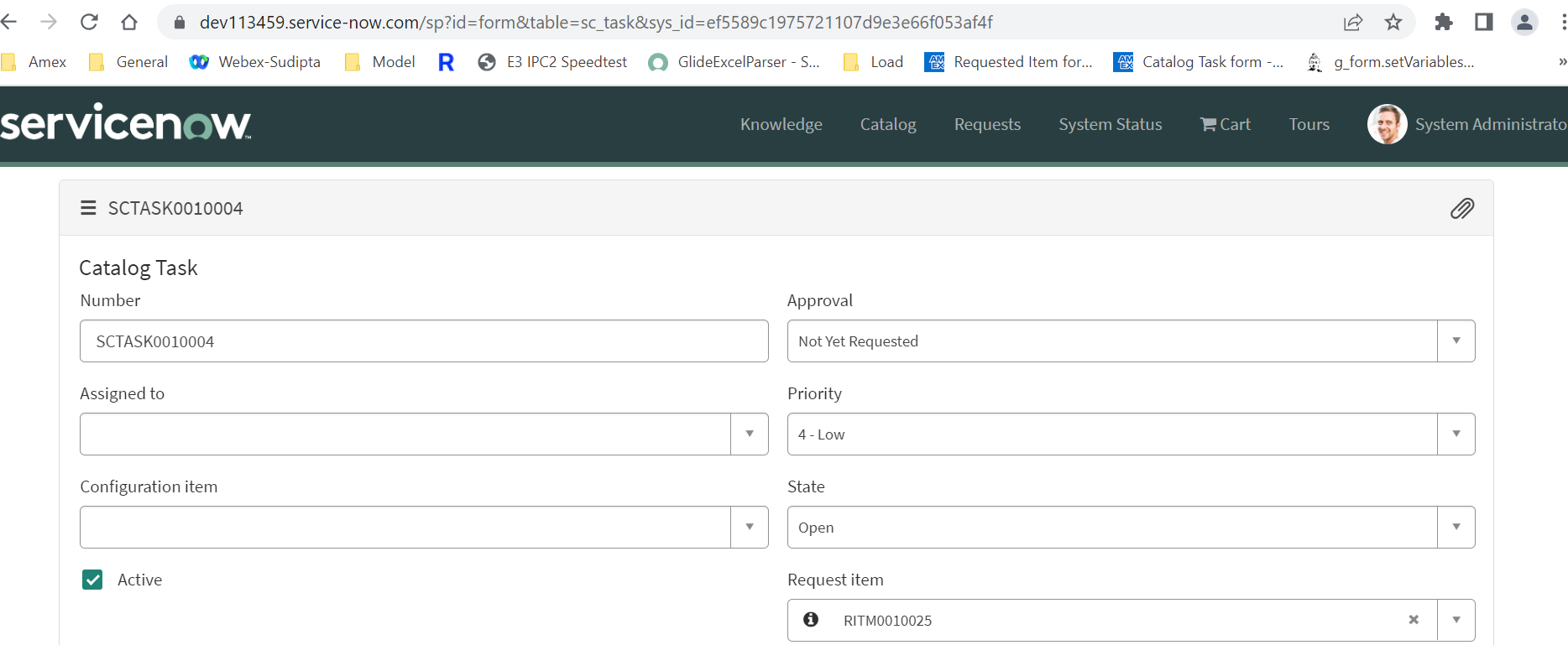Screen dimensions: 1568x645
Task: Bookmark this page with the star icon
Action: [x=1393, y=23]
